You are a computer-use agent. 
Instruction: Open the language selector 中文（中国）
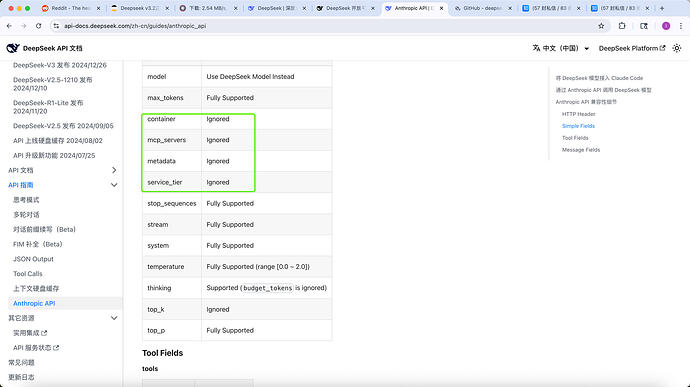(x=561, y=48)
